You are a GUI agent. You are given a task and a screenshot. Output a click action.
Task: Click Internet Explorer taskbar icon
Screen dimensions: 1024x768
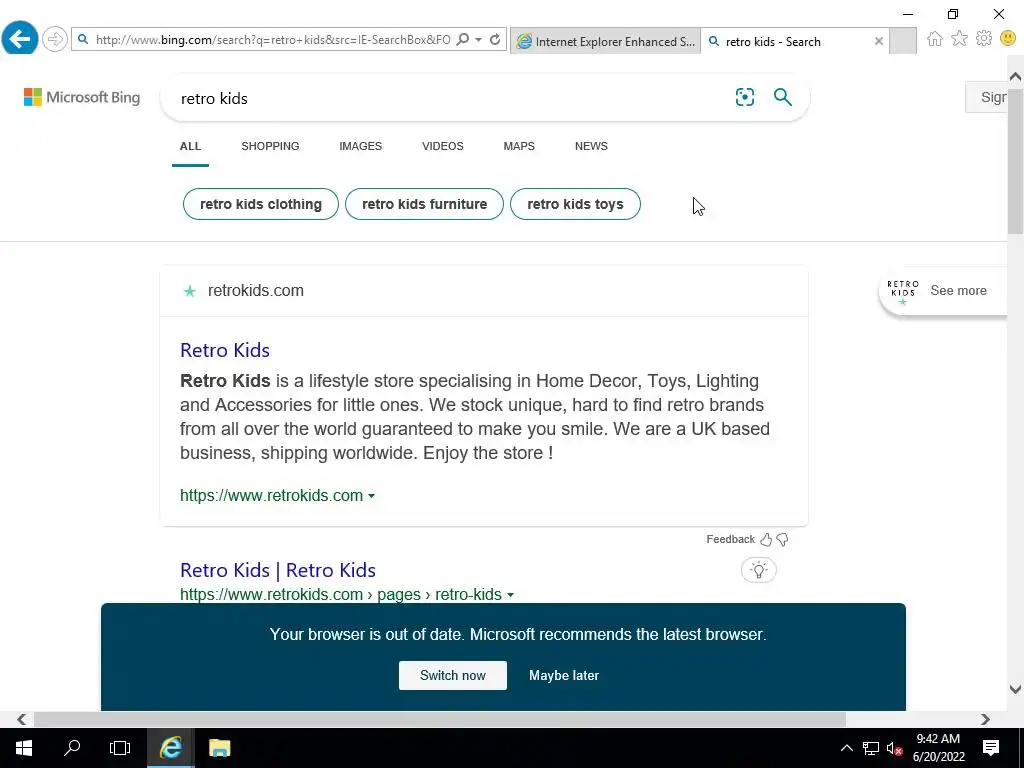point(170,748)
